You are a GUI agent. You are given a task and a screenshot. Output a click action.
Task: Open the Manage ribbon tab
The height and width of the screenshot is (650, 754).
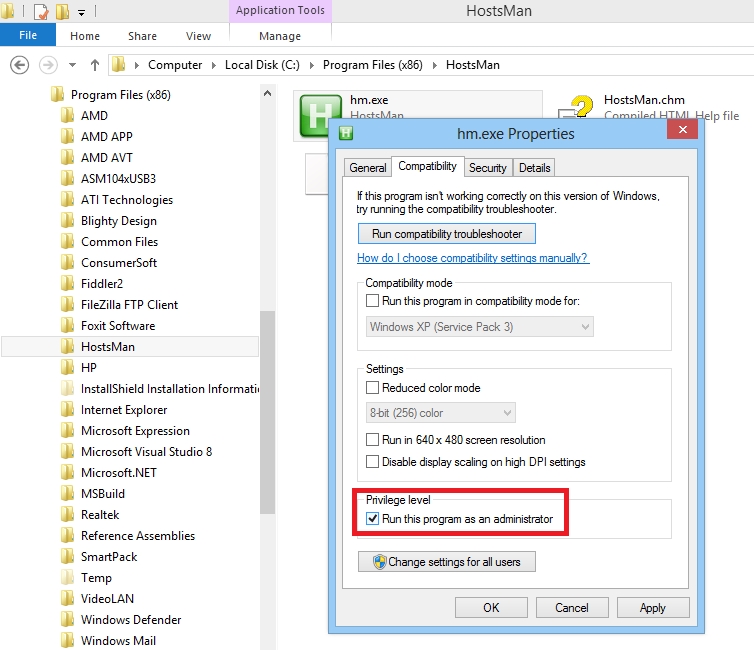coord(280,36)
